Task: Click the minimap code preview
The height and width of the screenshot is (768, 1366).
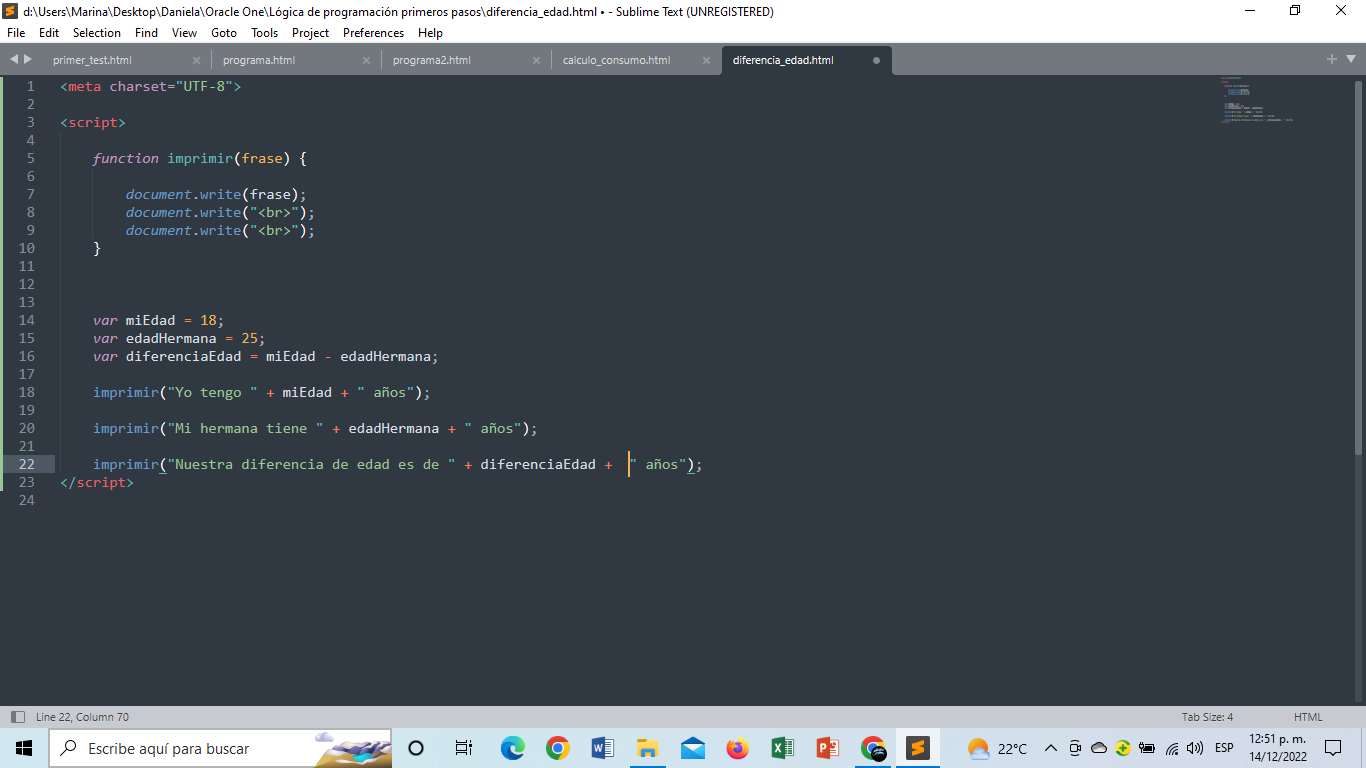Action: pos(1257,99)
